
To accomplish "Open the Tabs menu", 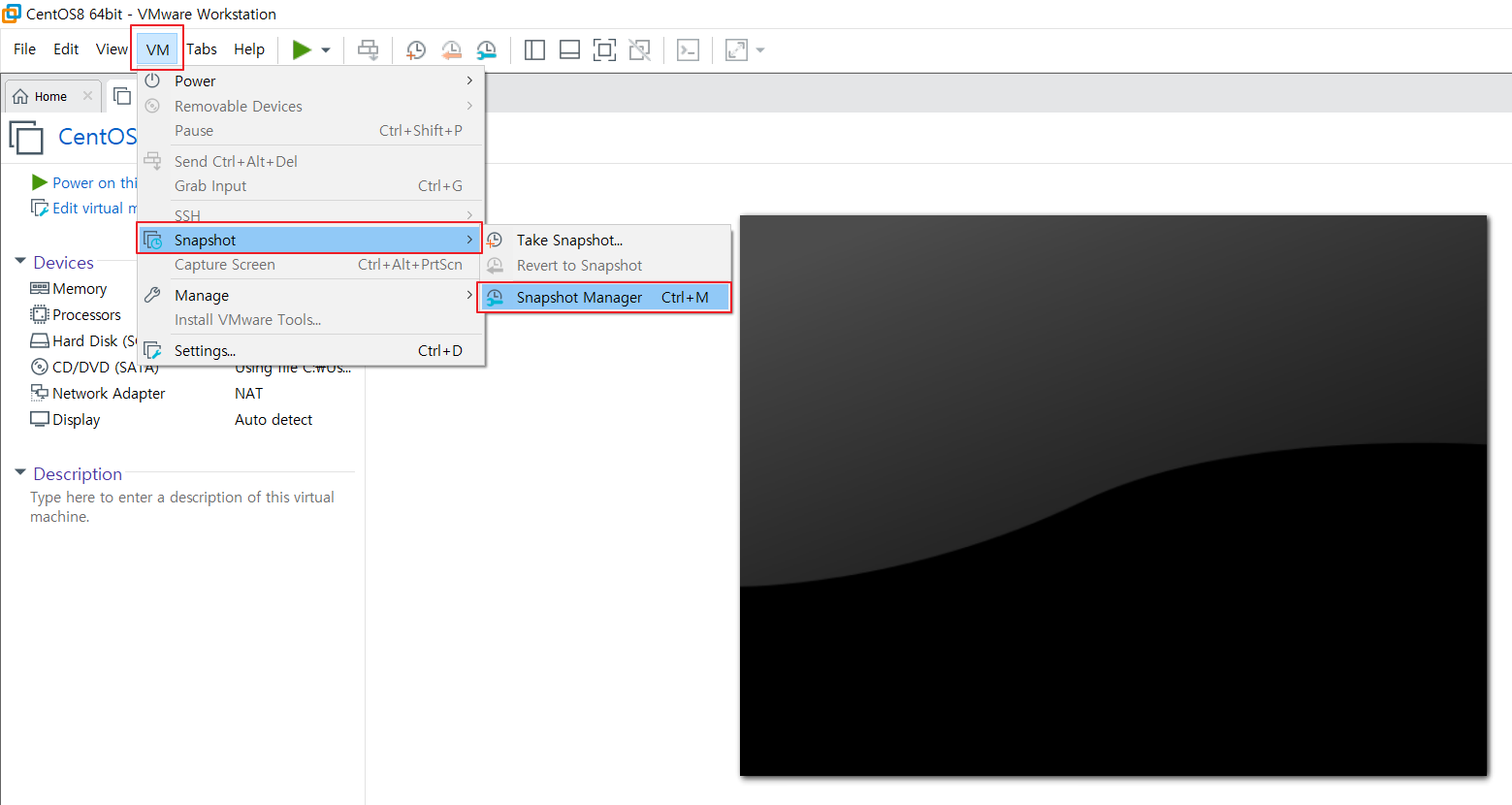I will pos(202,49).
